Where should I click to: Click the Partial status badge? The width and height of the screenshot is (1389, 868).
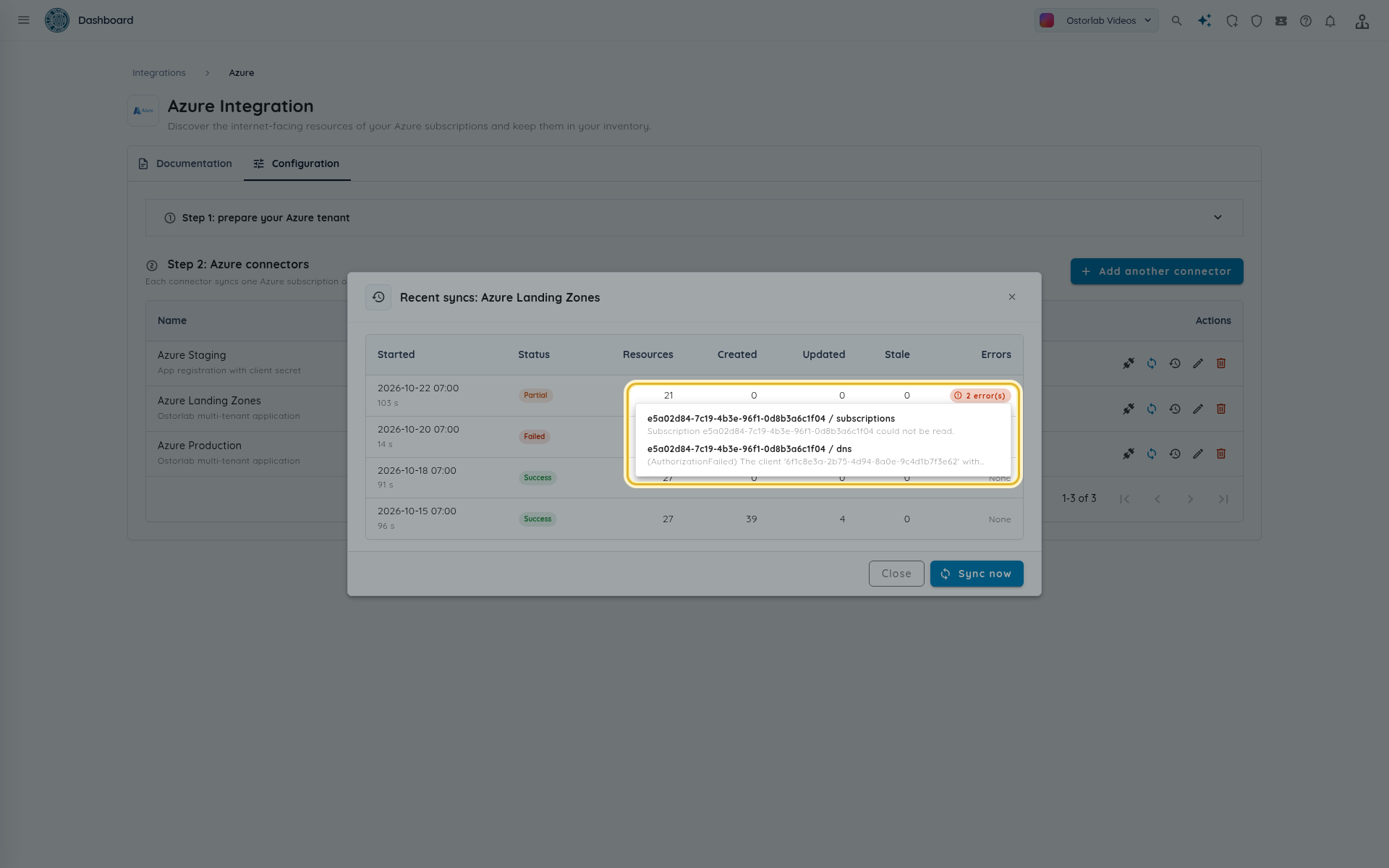pos(535,396)
